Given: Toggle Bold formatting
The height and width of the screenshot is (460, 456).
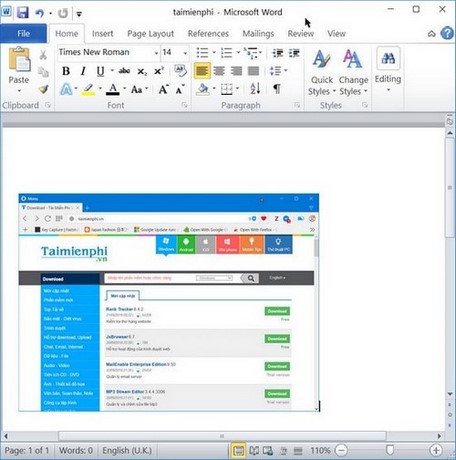Looking at the screenshot, I should pos(66,71).
